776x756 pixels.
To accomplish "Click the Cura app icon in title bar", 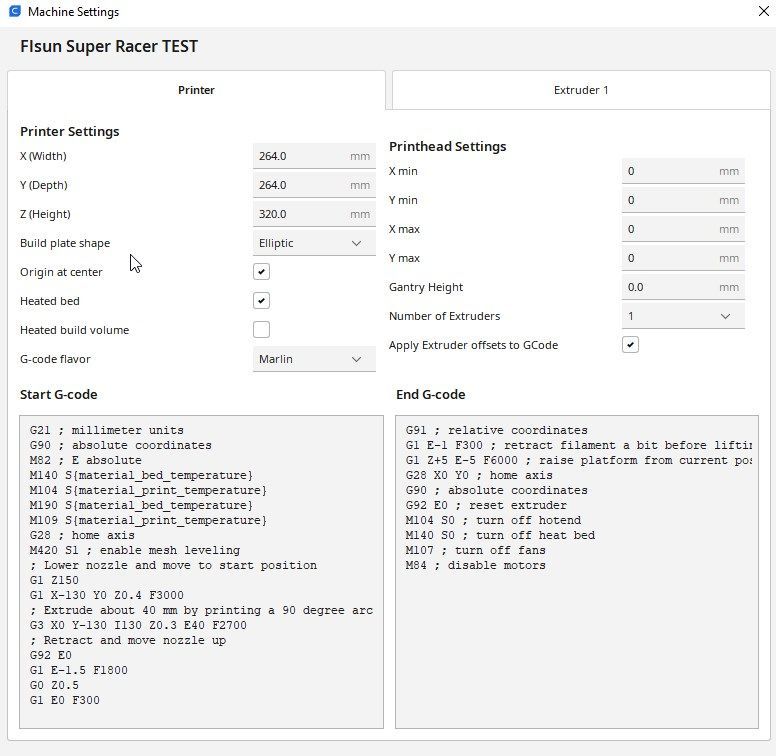I will pyautogui.click(x=14, y=12).
